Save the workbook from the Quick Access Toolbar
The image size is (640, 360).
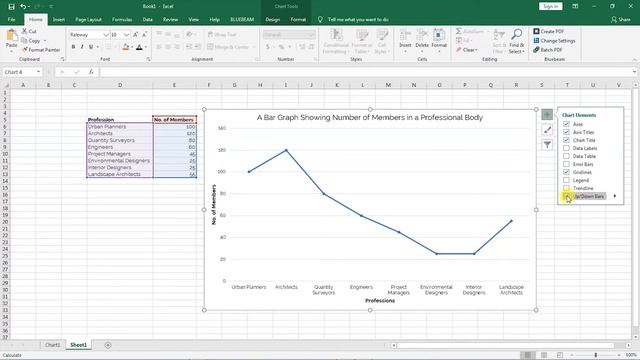(x=11, y=7)
